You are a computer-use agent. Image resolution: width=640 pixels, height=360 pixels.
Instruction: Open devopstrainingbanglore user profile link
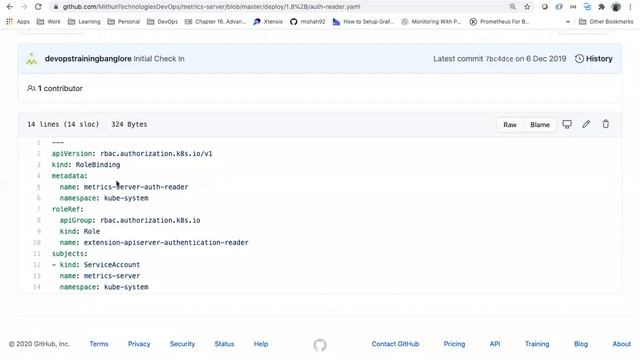88,59
